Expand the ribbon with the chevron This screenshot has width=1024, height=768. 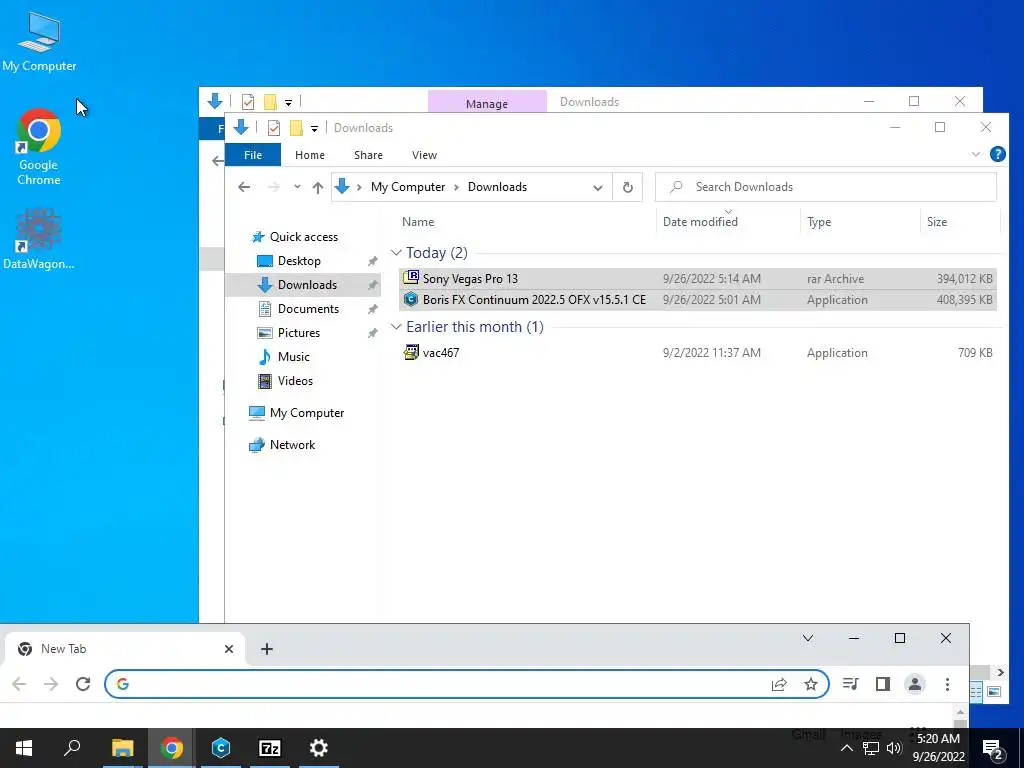(x=976, y=154)
